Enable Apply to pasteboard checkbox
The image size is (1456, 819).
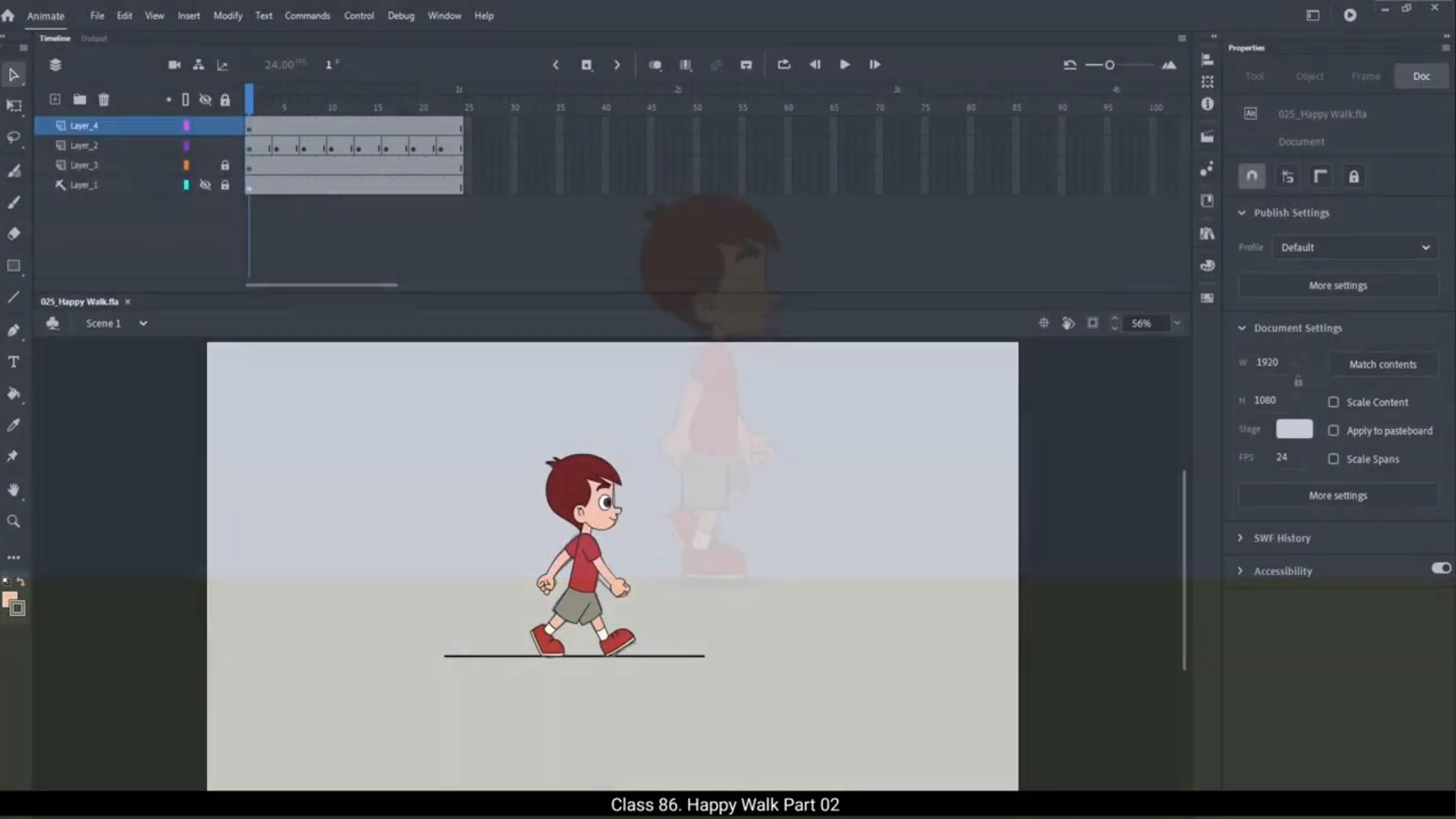point(1334,430)
